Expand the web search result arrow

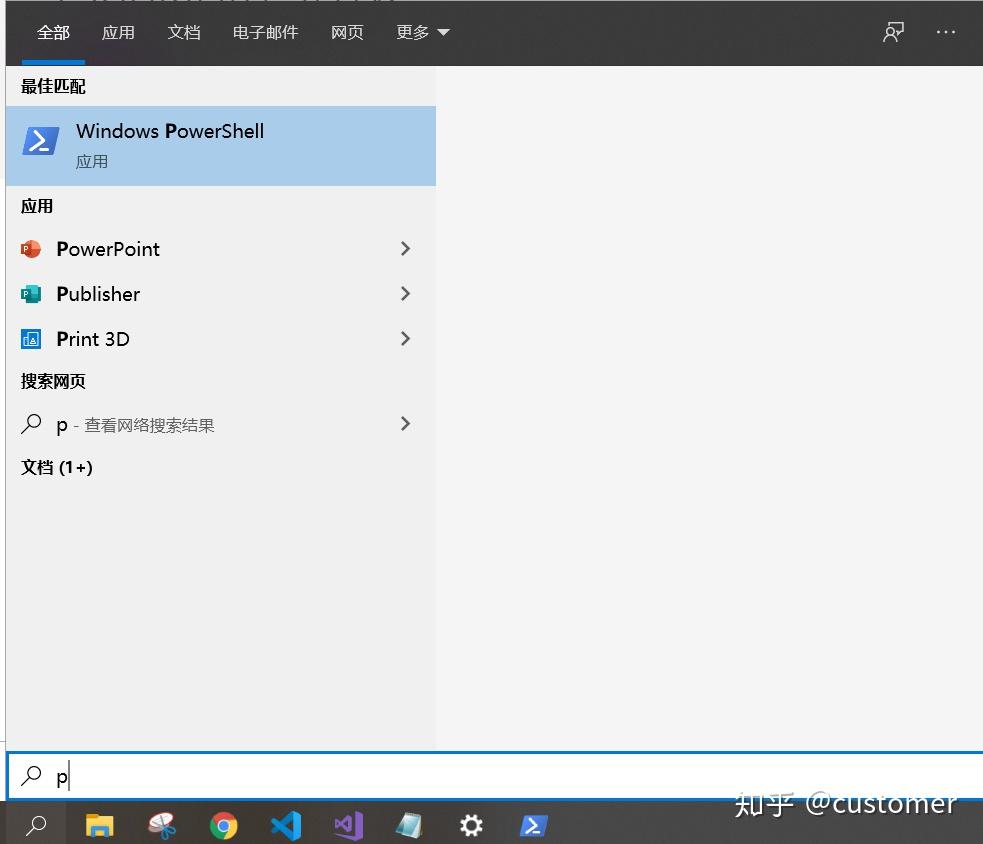coord(405,424)
